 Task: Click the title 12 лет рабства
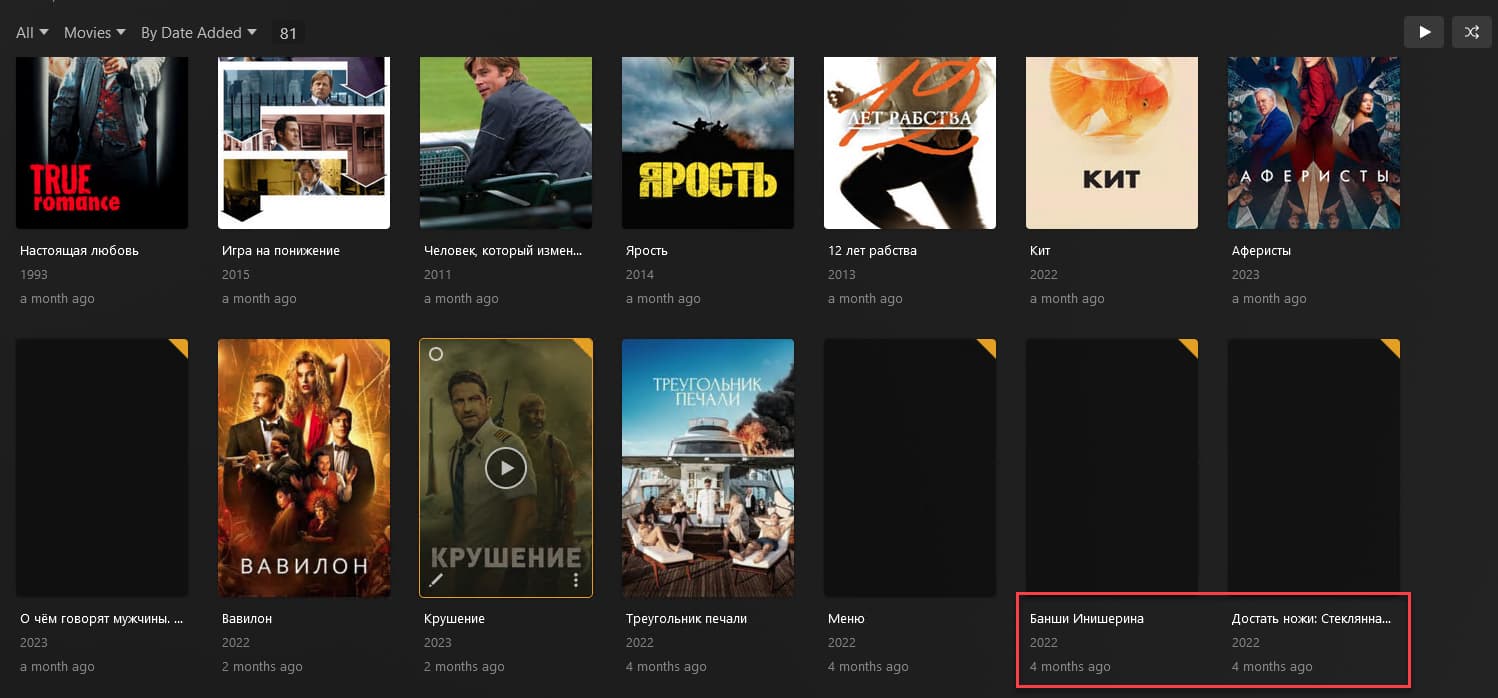point(872,251)
